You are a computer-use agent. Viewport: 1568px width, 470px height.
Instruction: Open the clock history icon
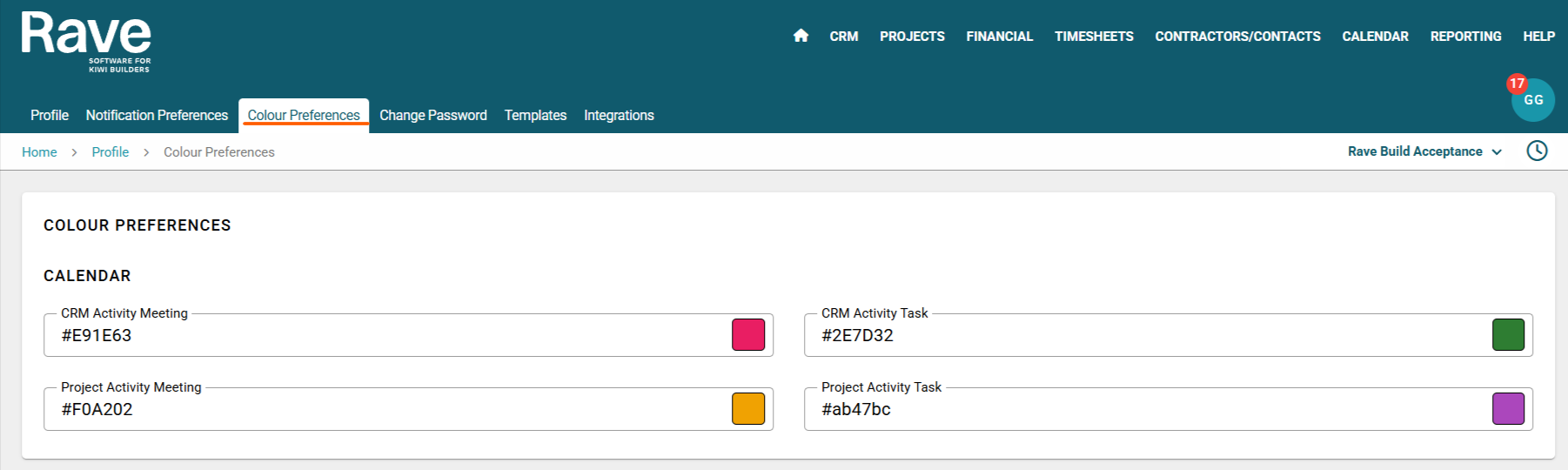pos(1537,151)
